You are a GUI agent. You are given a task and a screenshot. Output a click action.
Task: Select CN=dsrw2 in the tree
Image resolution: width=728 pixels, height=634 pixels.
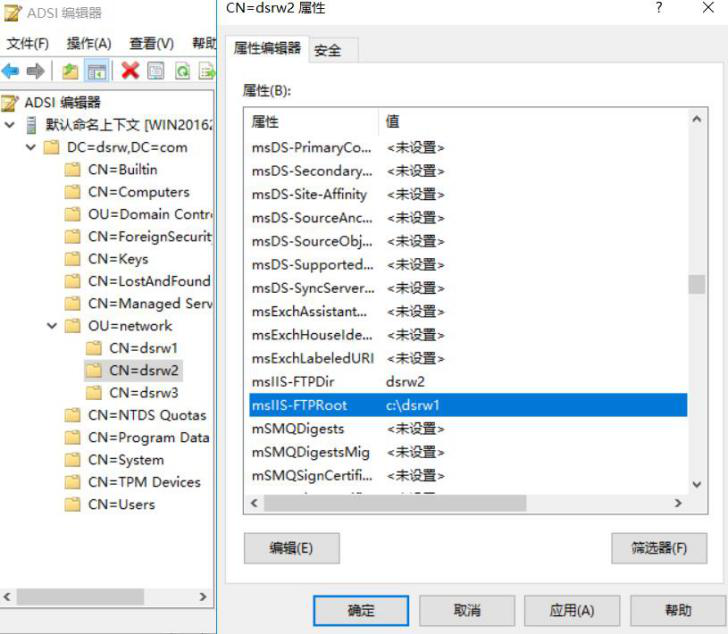point(143,370)
